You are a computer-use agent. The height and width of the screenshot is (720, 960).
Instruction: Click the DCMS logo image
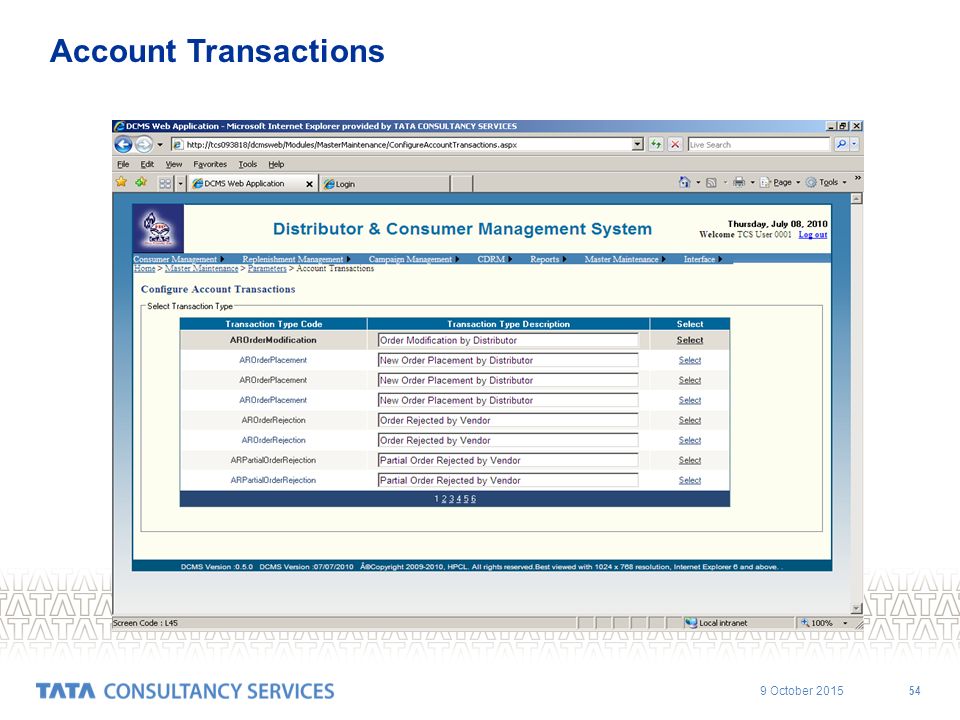158,228
